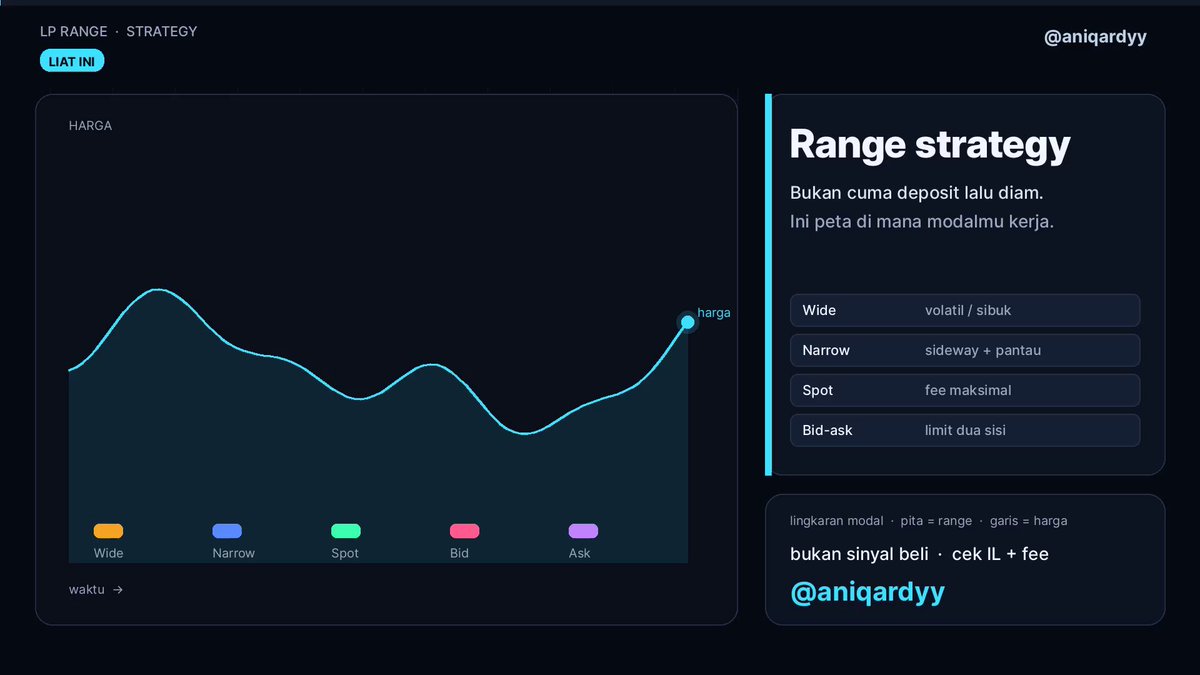Click the "LP RANGE · STRATEGY" header text
Image resolution: width=1200 pixels, height=675 pixels.
click(x=119, y=31)
